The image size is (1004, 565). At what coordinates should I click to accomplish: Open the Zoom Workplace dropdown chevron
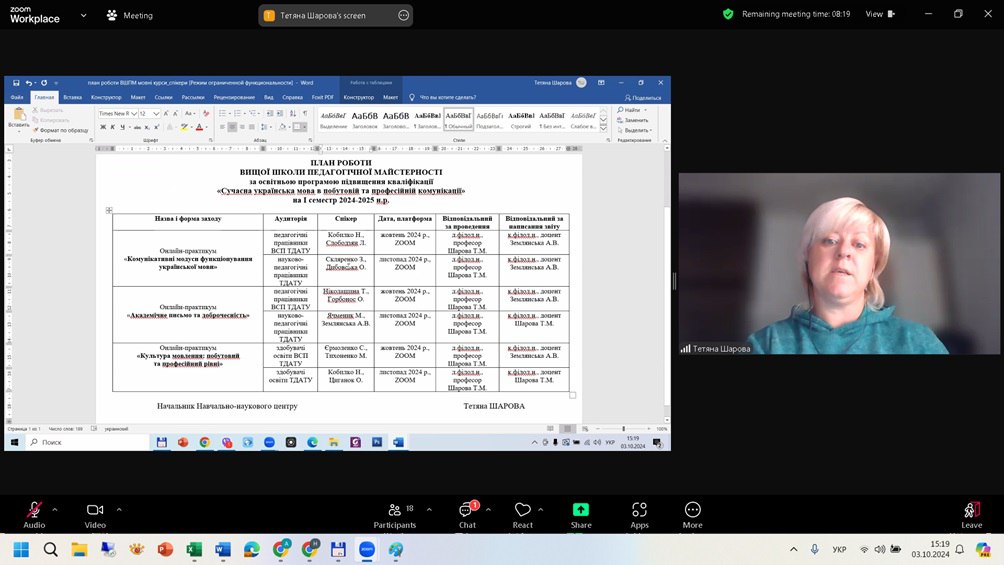point(82,15)
